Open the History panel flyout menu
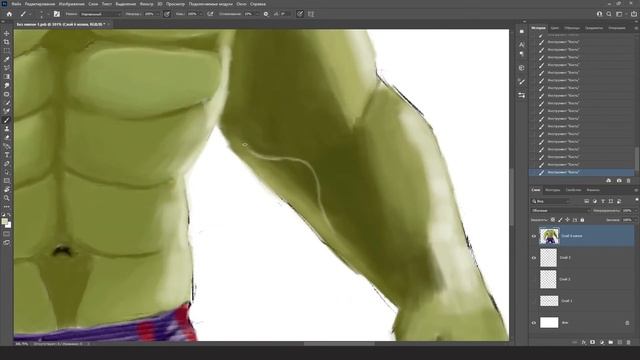640x360 pixels. [x=636, y=28]
